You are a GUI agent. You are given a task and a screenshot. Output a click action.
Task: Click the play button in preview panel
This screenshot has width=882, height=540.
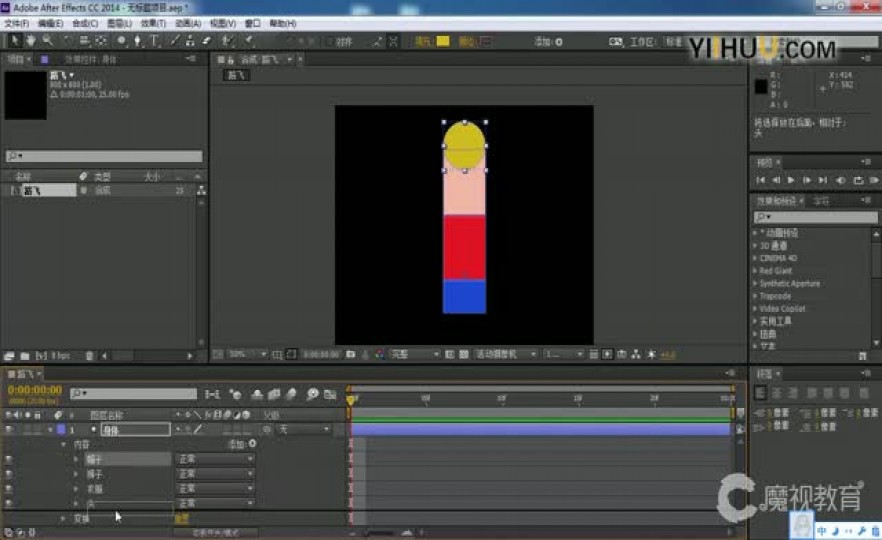coord(791,180)
